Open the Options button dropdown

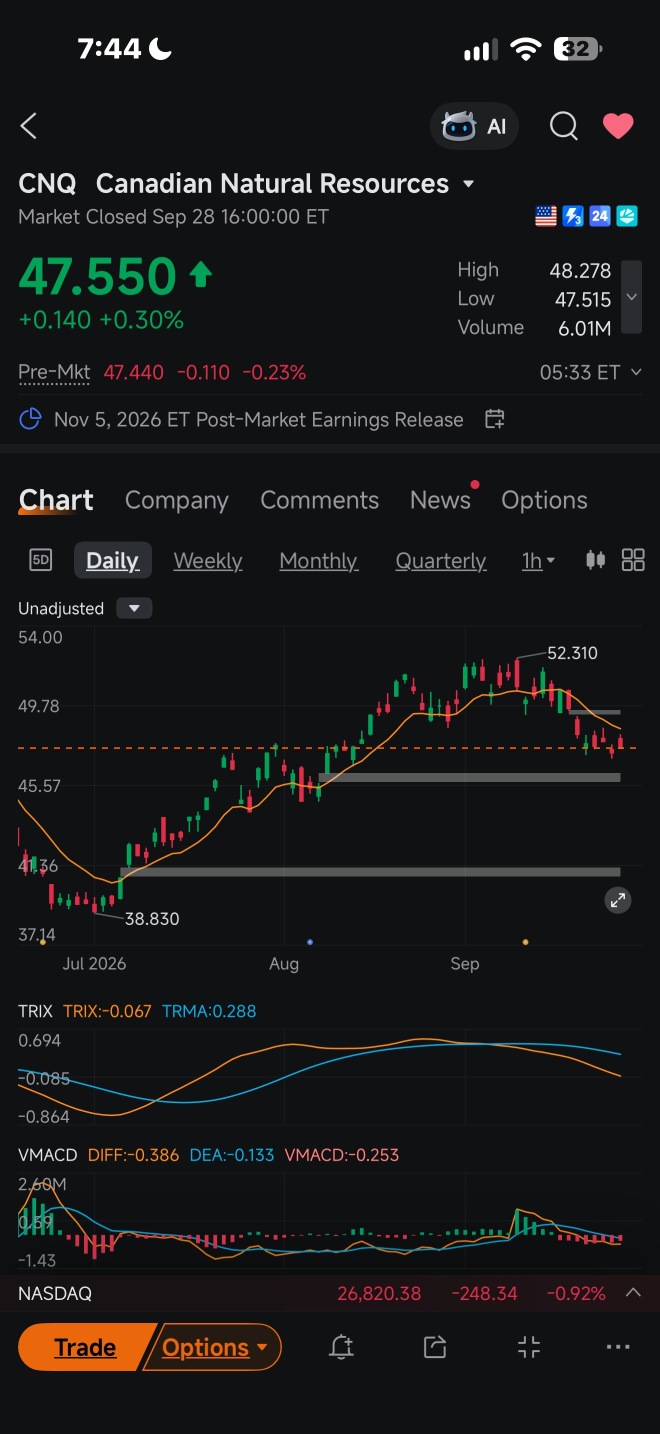point(215,1347)
